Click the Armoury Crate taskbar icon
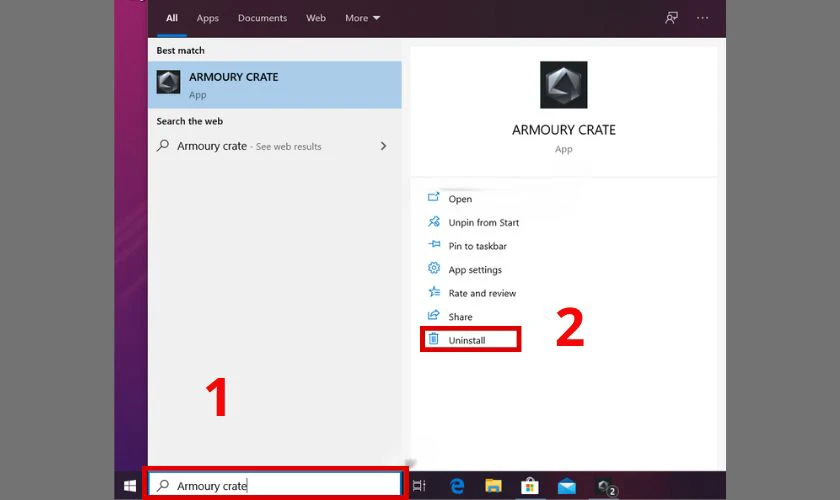 606,487
